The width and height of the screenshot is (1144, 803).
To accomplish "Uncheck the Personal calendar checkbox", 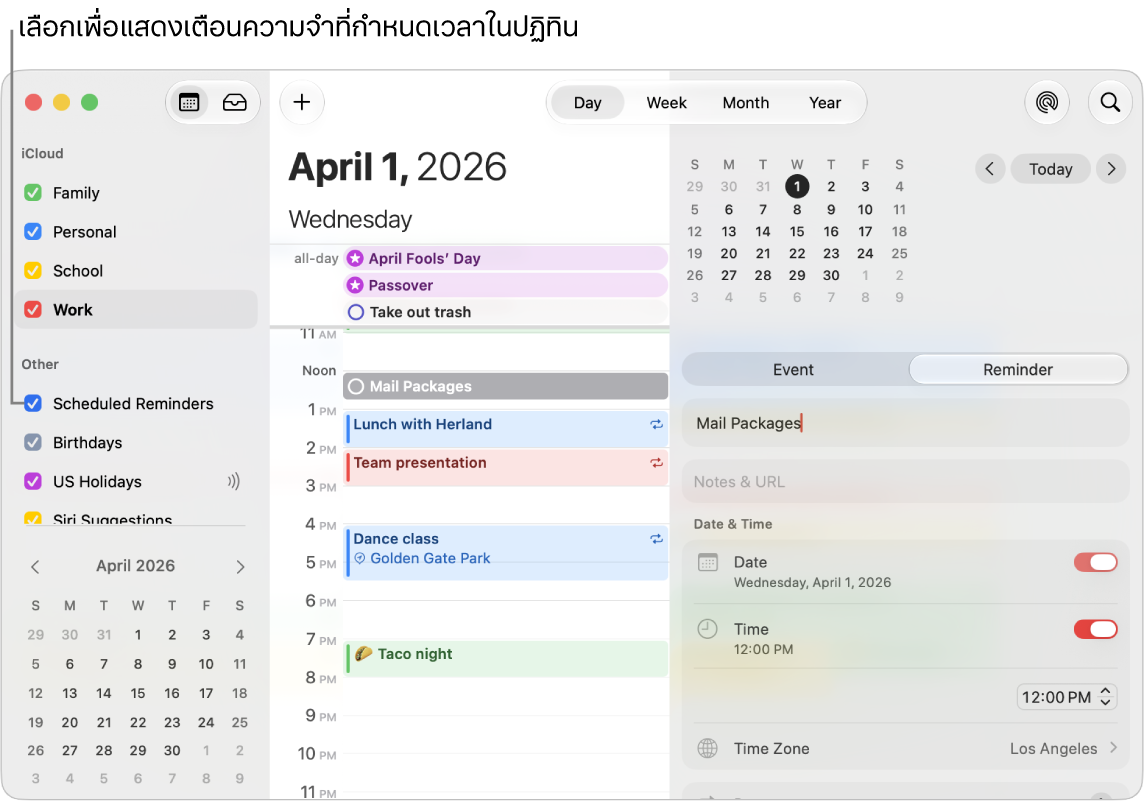I will coord(33,232).
